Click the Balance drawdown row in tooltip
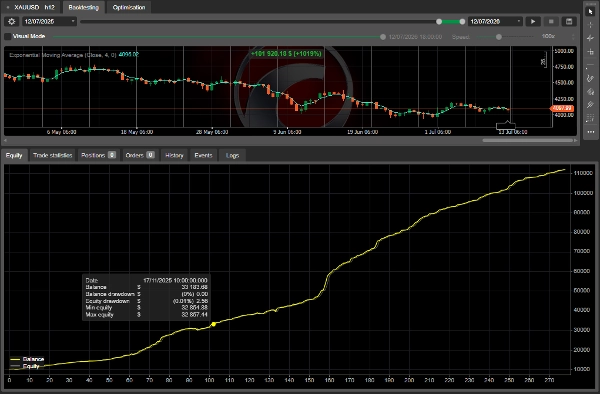 [x=147, y=294]
